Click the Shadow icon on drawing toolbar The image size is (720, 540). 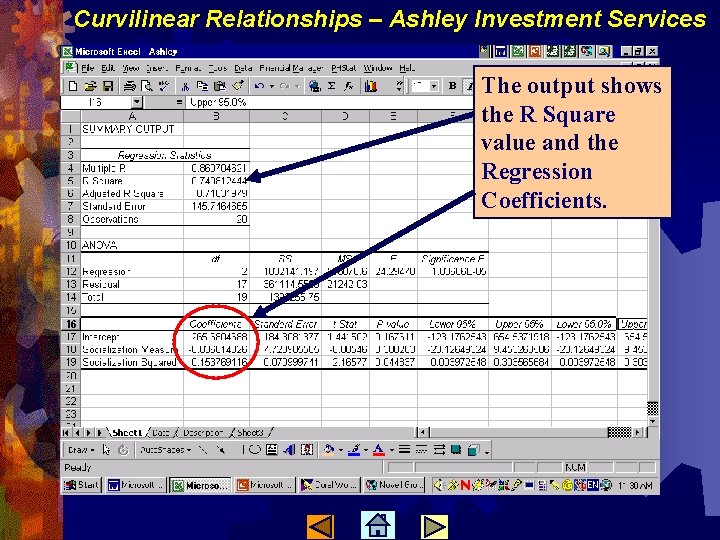(456, 450)
